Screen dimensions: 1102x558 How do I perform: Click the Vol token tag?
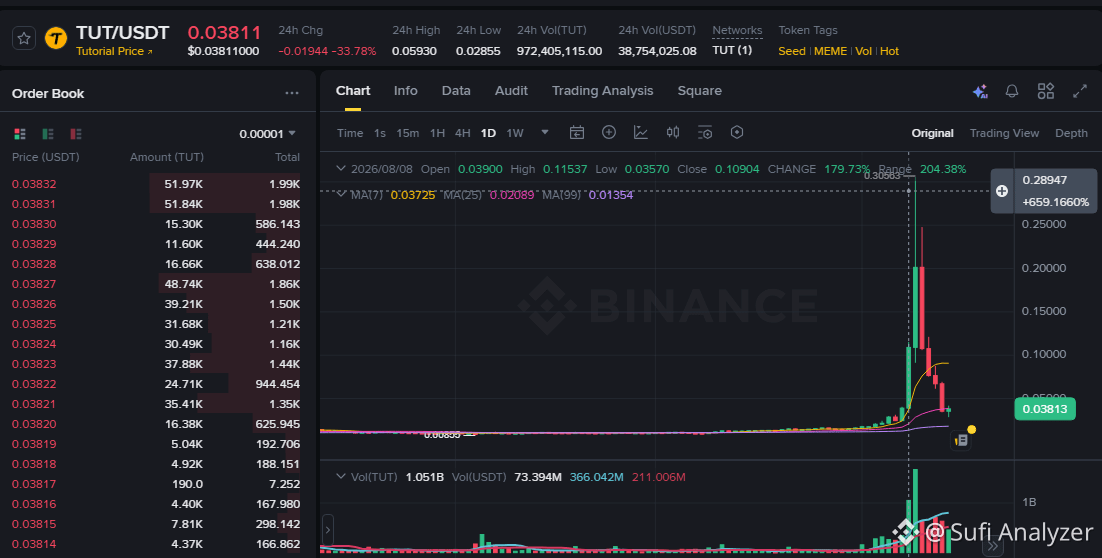click(864, 51)
